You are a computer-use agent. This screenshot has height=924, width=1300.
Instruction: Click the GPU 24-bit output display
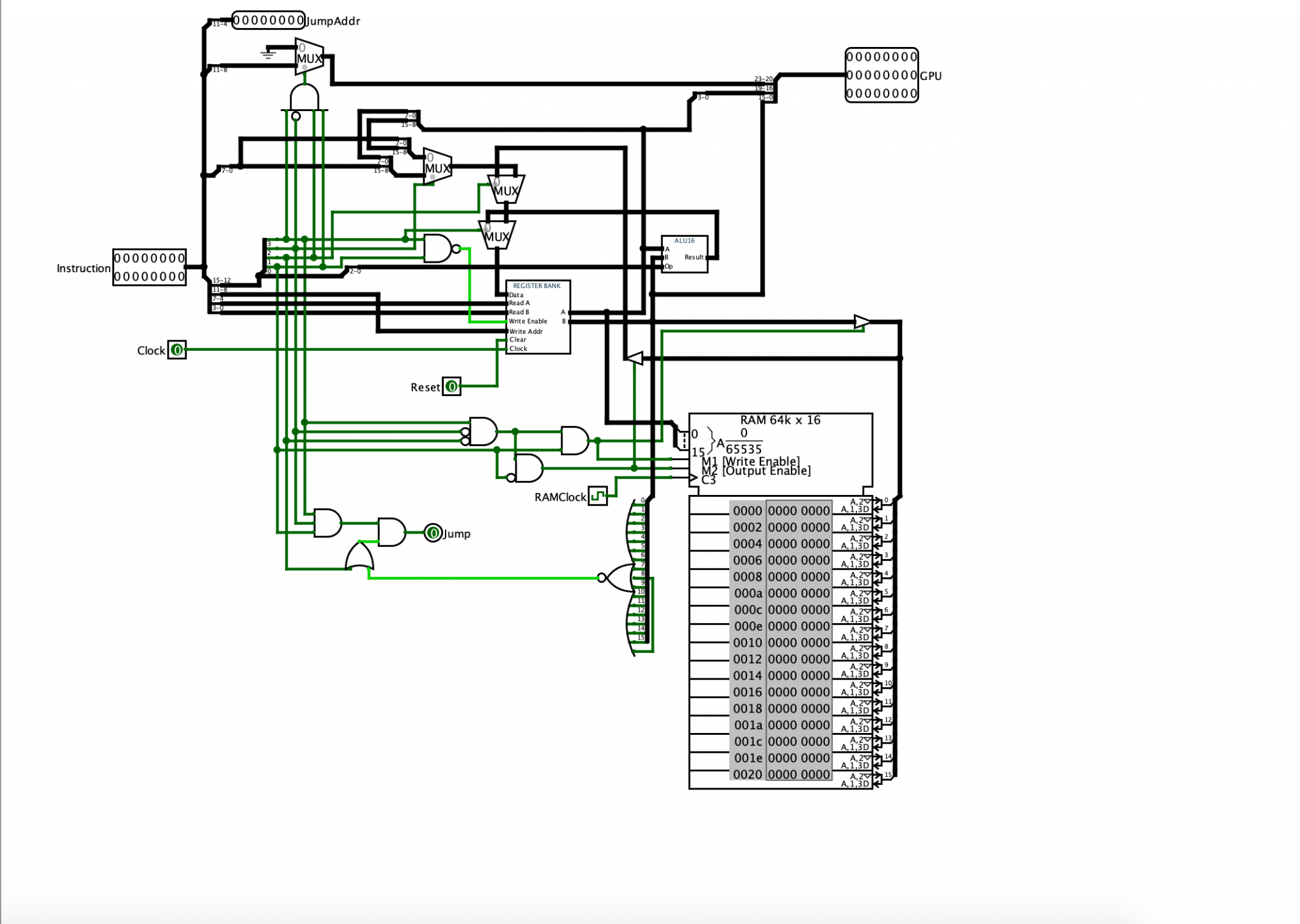point(882,75)
